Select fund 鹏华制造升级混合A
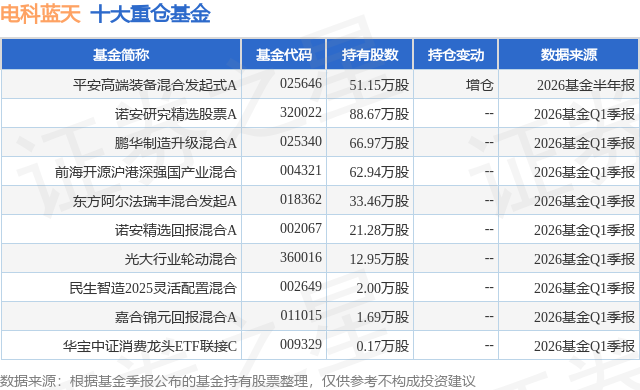640x390 pixels. point(176,143)
